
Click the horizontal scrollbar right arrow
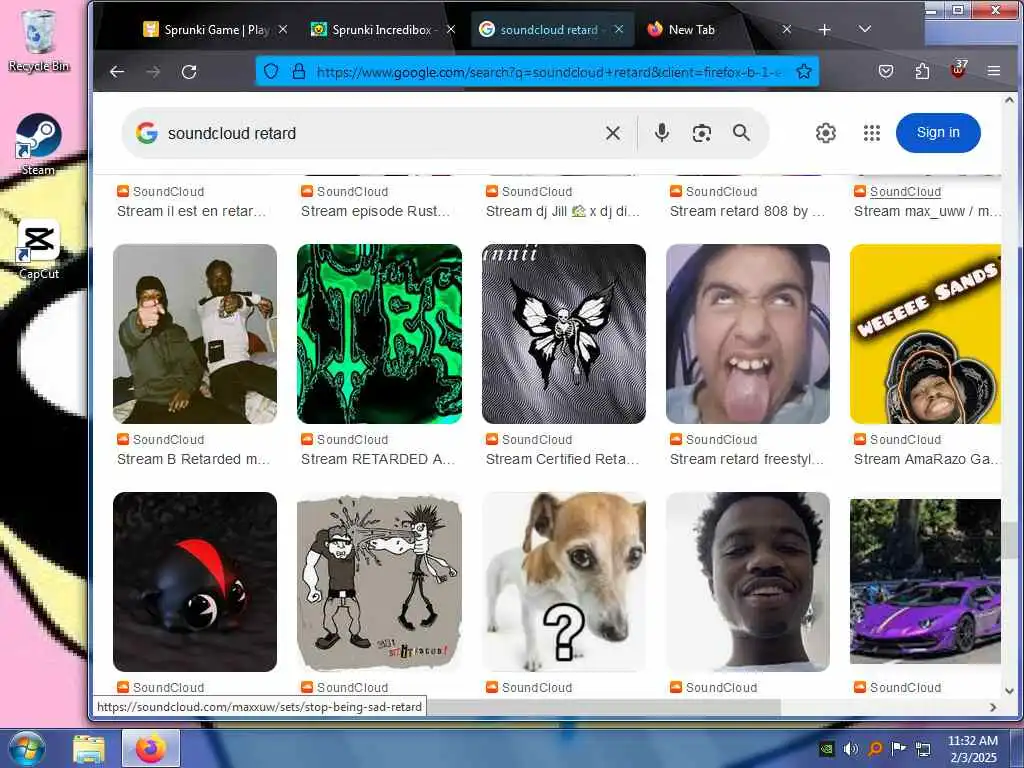click(x=993, y=707)
